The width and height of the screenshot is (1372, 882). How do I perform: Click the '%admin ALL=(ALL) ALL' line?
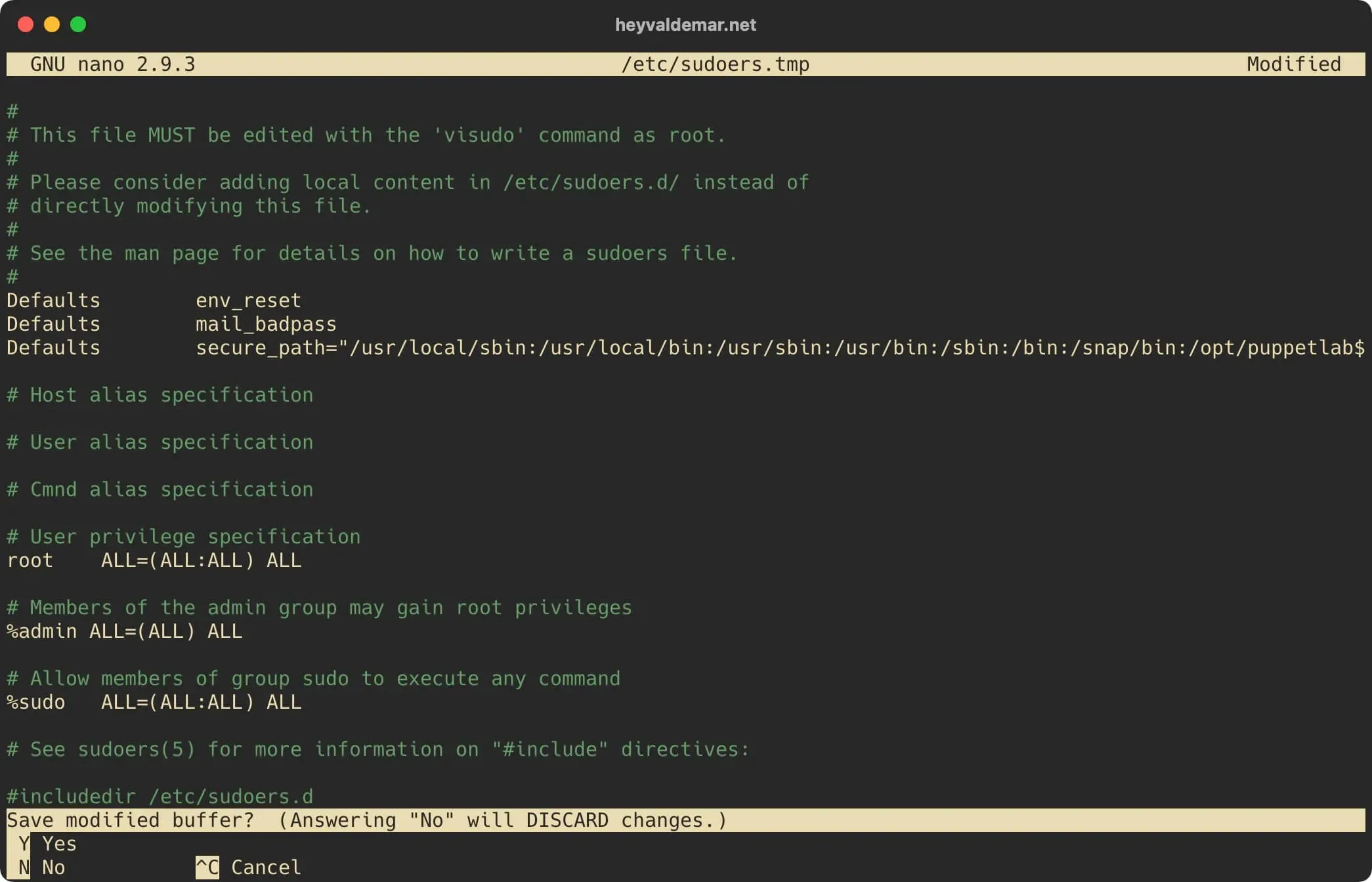click(125, 631)
